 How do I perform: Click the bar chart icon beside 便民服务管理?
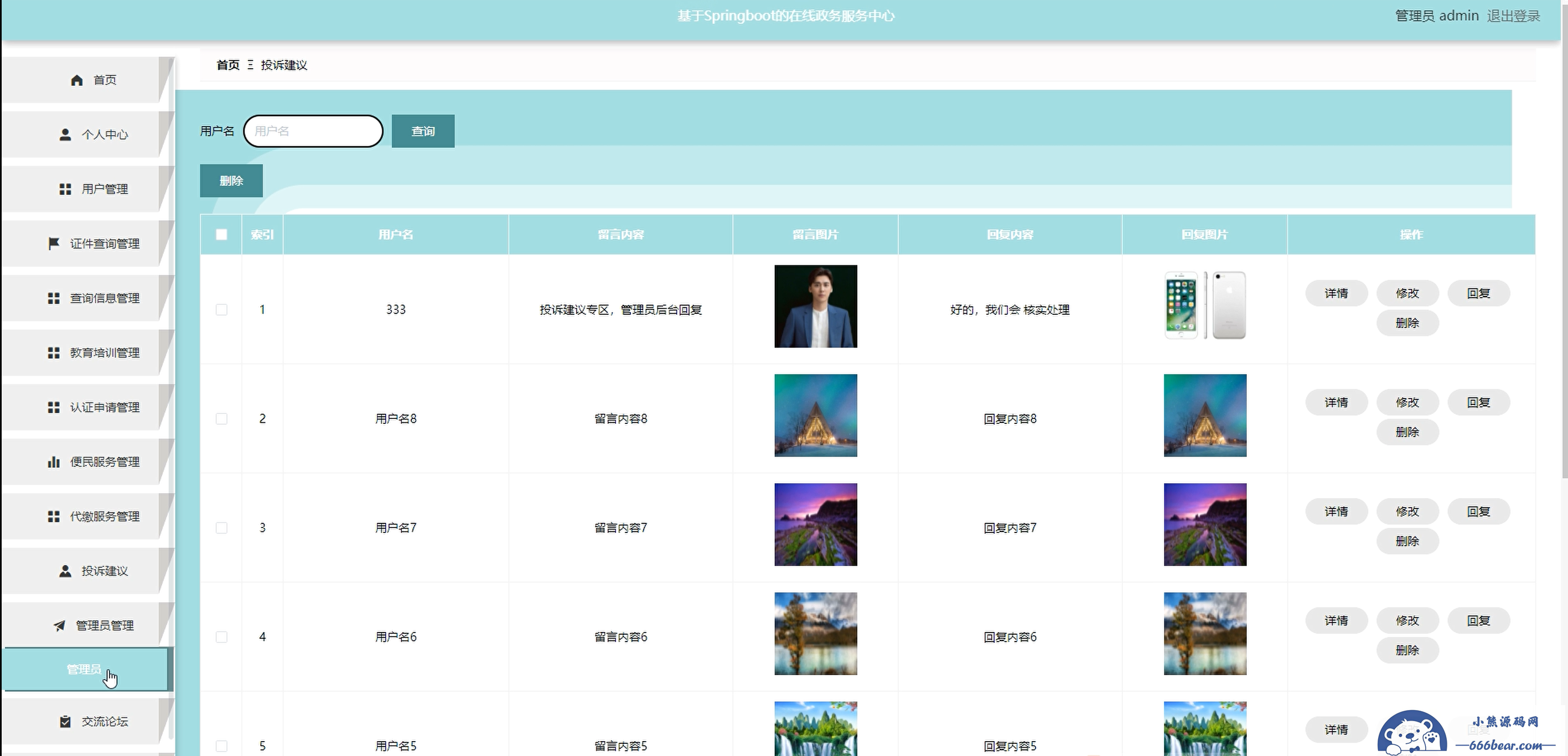pyautogui.click(x=54, y=462)
